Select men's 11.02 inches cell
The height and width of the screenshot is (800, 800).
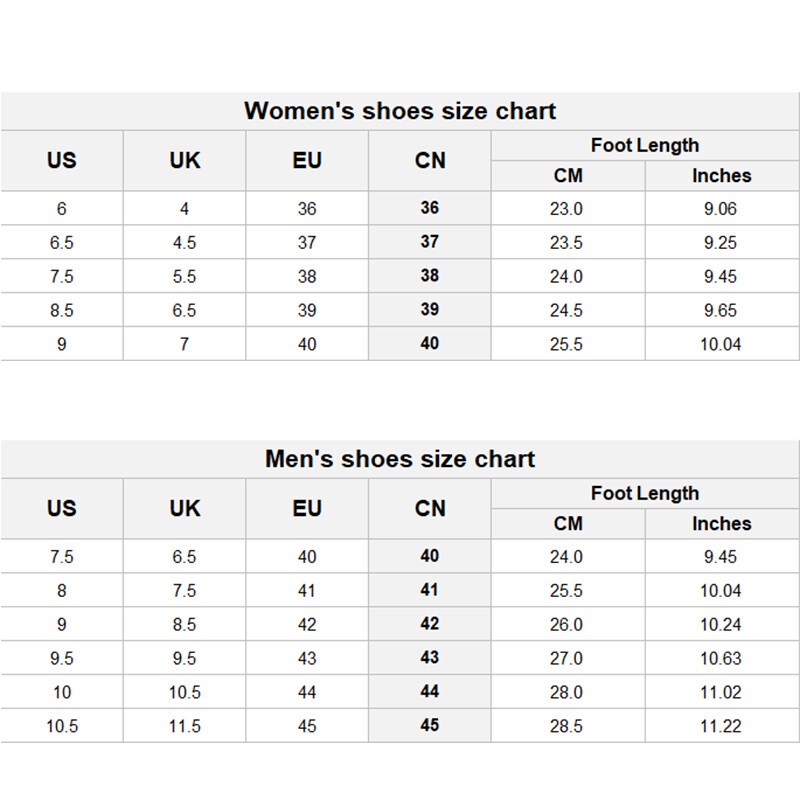(722, 692)
